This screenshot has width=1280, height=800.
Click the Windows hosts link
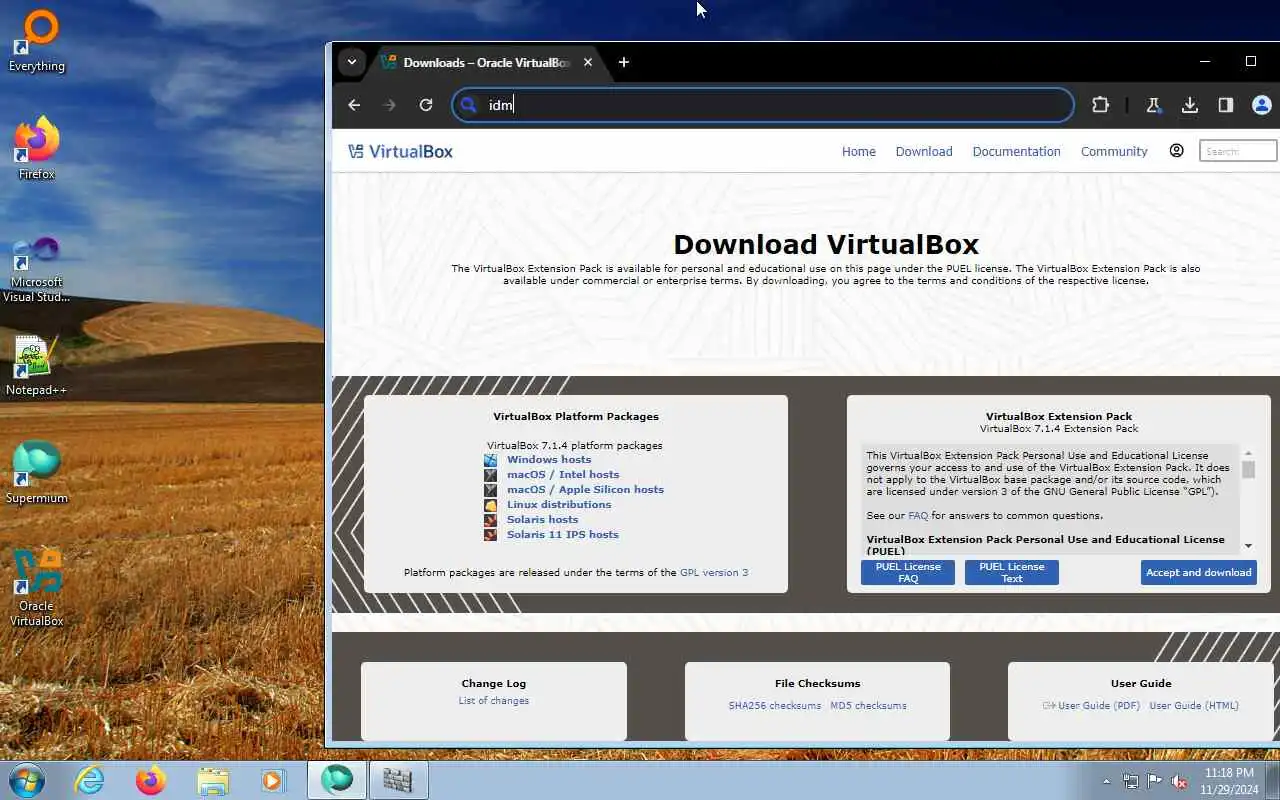click(549, 460)
